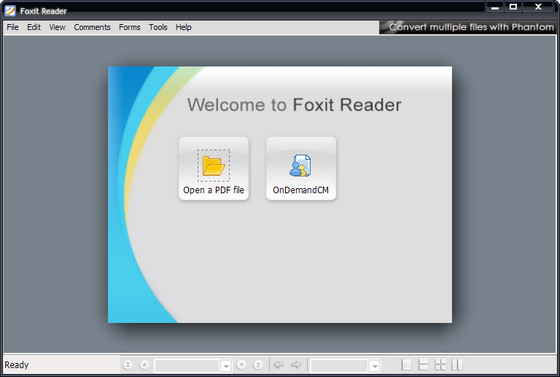Open the Comments menu
Image resolution: width=560 pixels, height=377 pixels.
(x=92, y=27)
